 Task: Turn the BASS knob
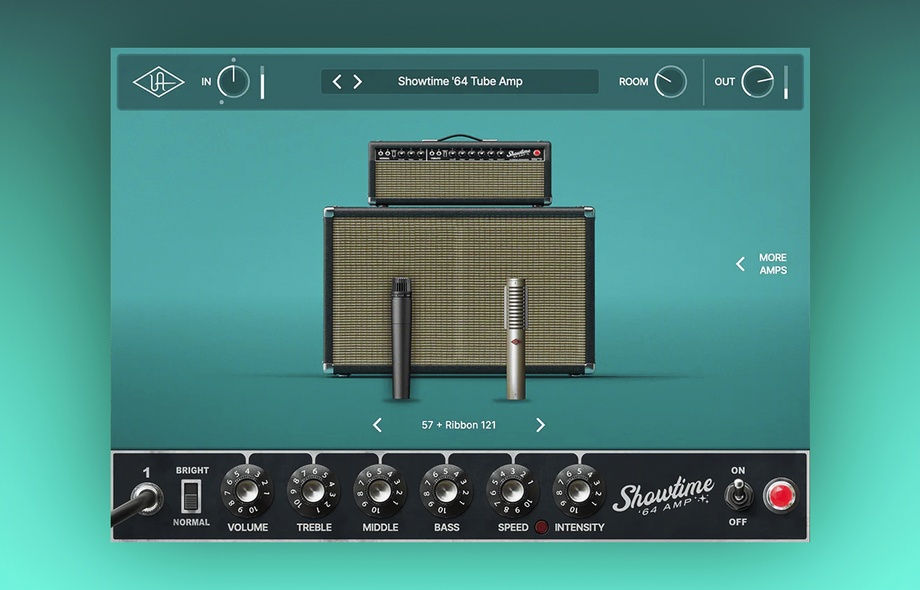(446, 491)
